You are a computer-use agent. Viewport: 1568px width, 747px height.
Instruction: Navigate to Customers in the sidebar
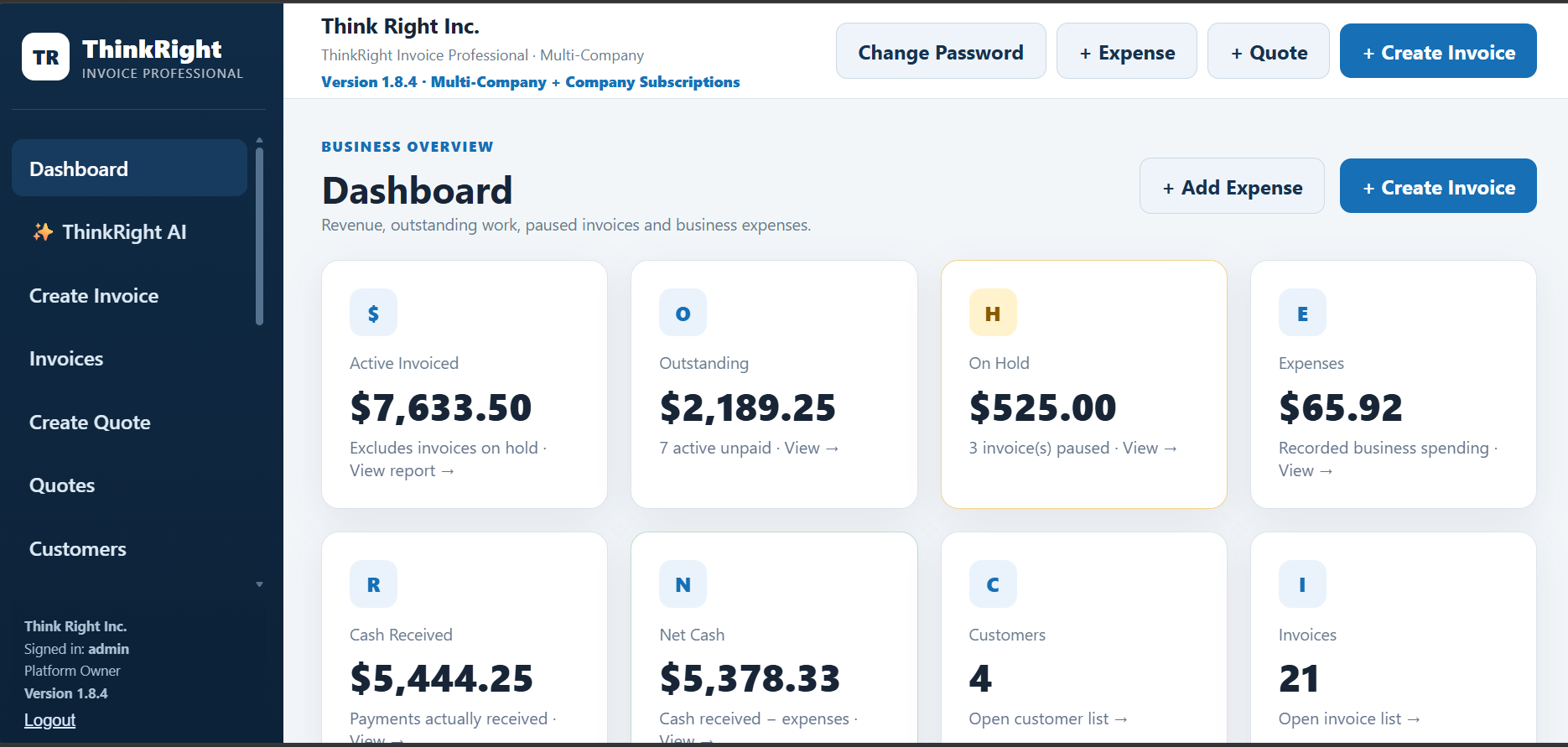pyautogui.click(x=129, y=549)
